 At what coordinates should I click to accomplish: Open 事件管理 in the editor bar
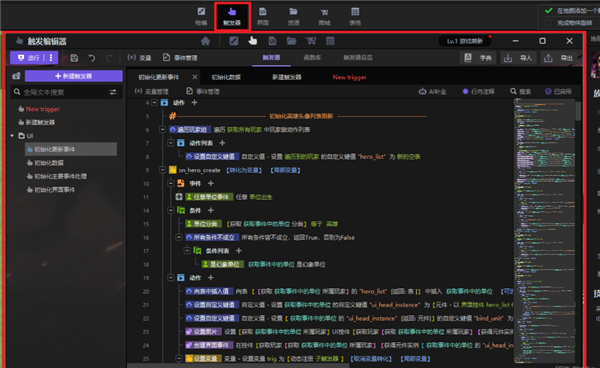[203, 91]
